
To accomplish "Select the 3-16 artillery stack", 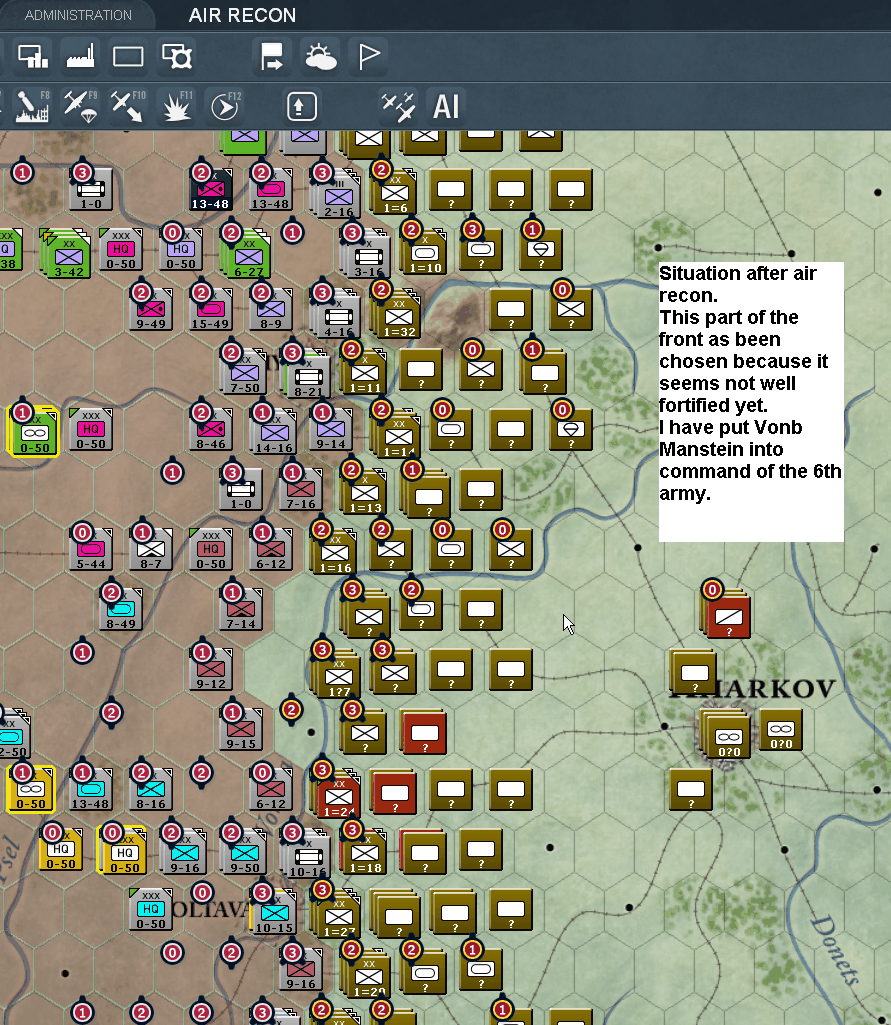I will point(365,254).
